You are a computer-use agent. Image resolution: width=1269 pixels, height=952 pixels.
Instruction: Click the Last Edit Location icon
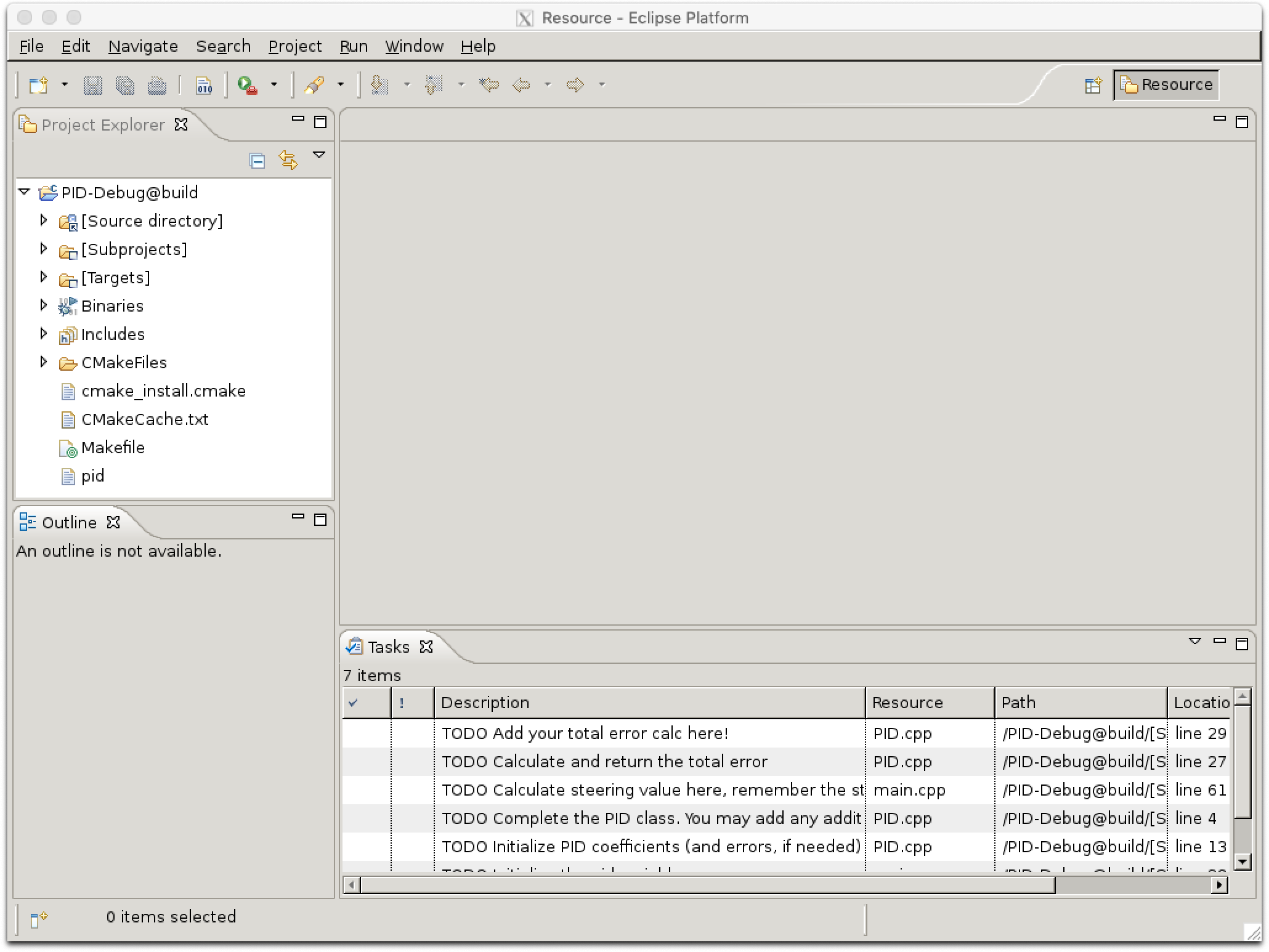click(489, 85)
